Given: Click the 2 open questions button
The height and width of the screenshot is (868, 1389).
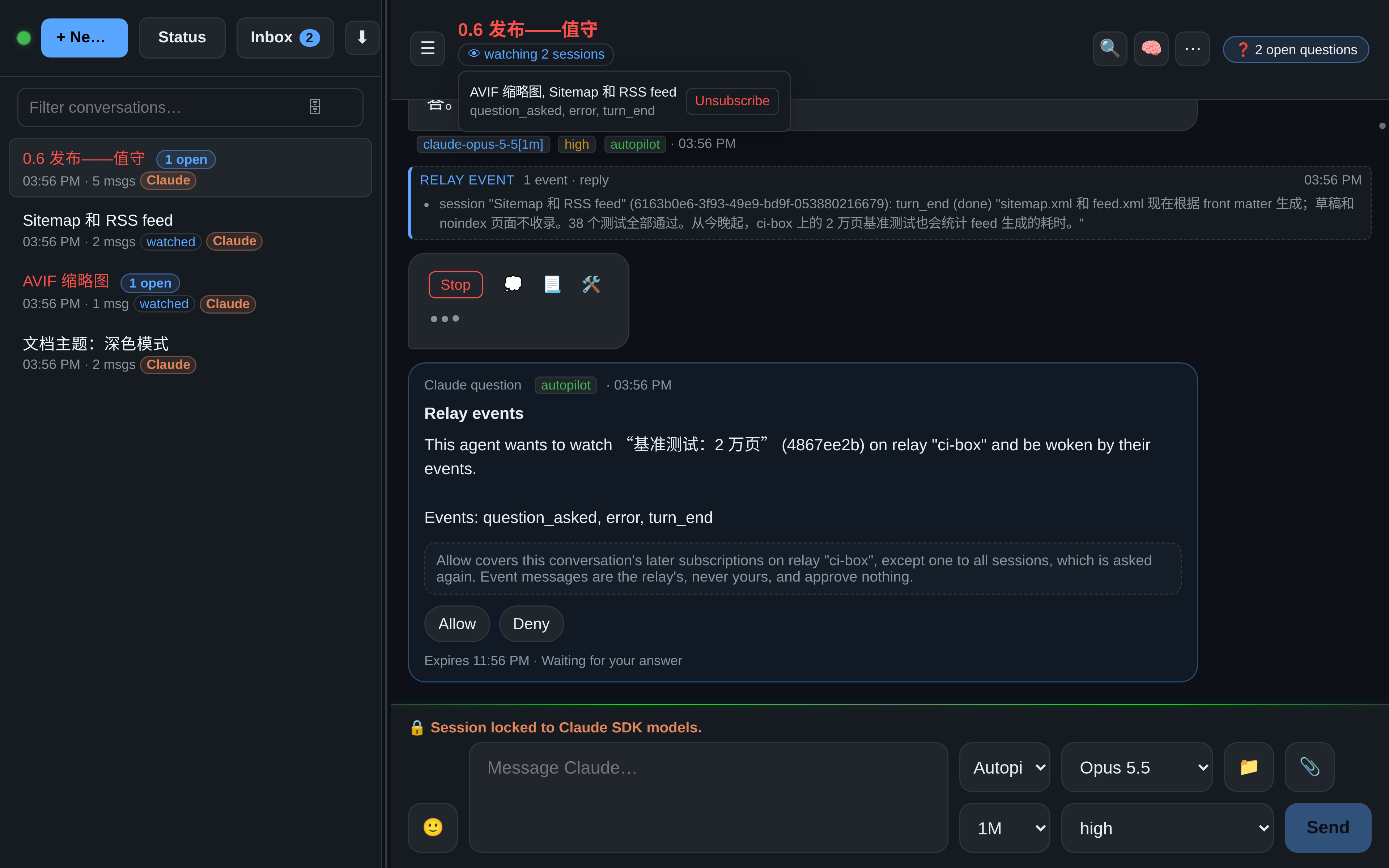Looking at the screenshot, I should click(1296, 50).
